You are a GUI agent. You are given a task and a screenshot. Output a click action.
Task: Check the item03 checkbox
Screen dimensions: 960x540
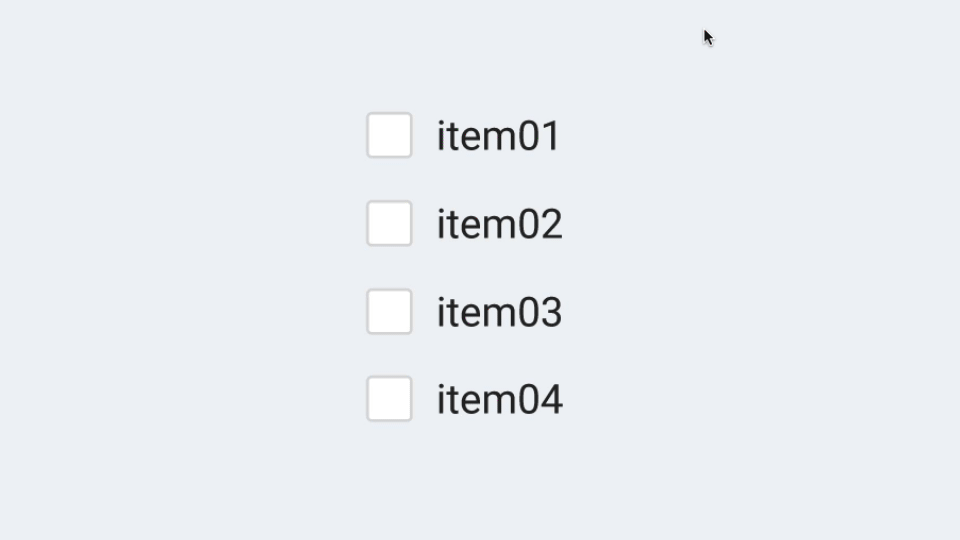point(389,311)
